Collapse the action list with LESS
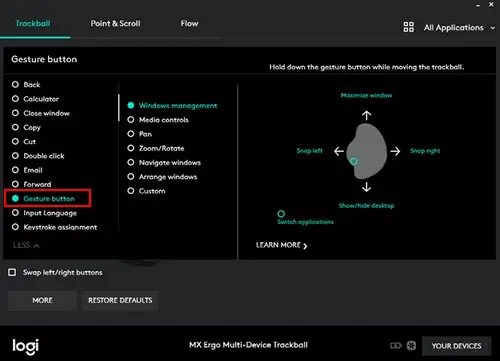500x361 pixels. click(x=26, y=245)
